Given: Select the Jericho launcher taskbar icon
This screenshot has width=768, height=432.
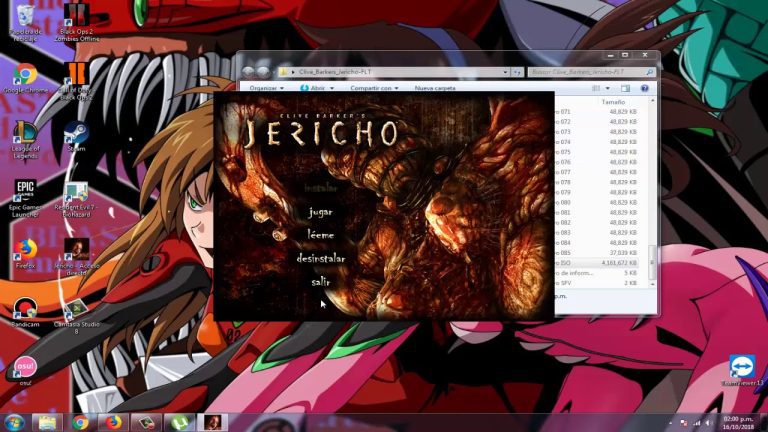Looking at the screenshot, I should click(x=212, y=422).
